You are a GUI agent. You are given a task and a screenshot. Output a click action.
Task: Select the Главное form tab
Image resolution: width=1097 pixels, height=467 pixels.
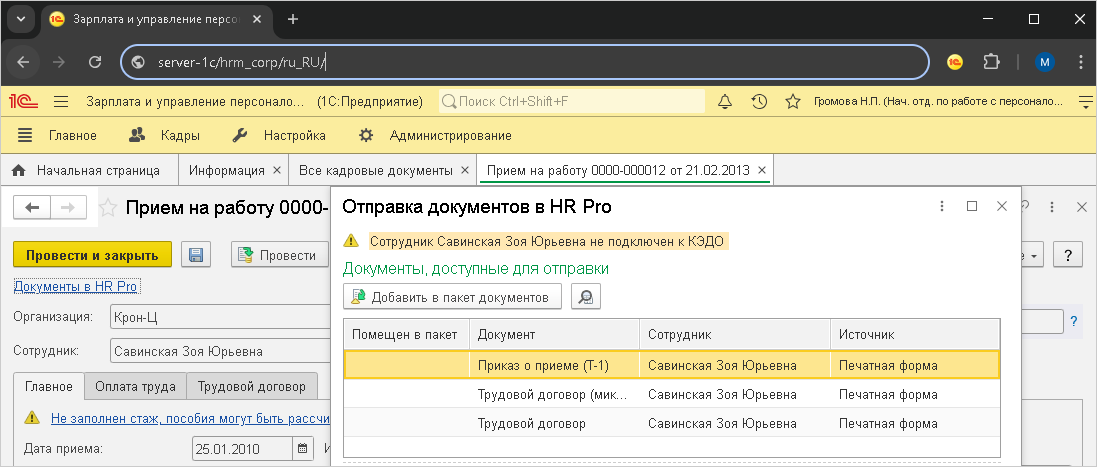pos(49,386)
